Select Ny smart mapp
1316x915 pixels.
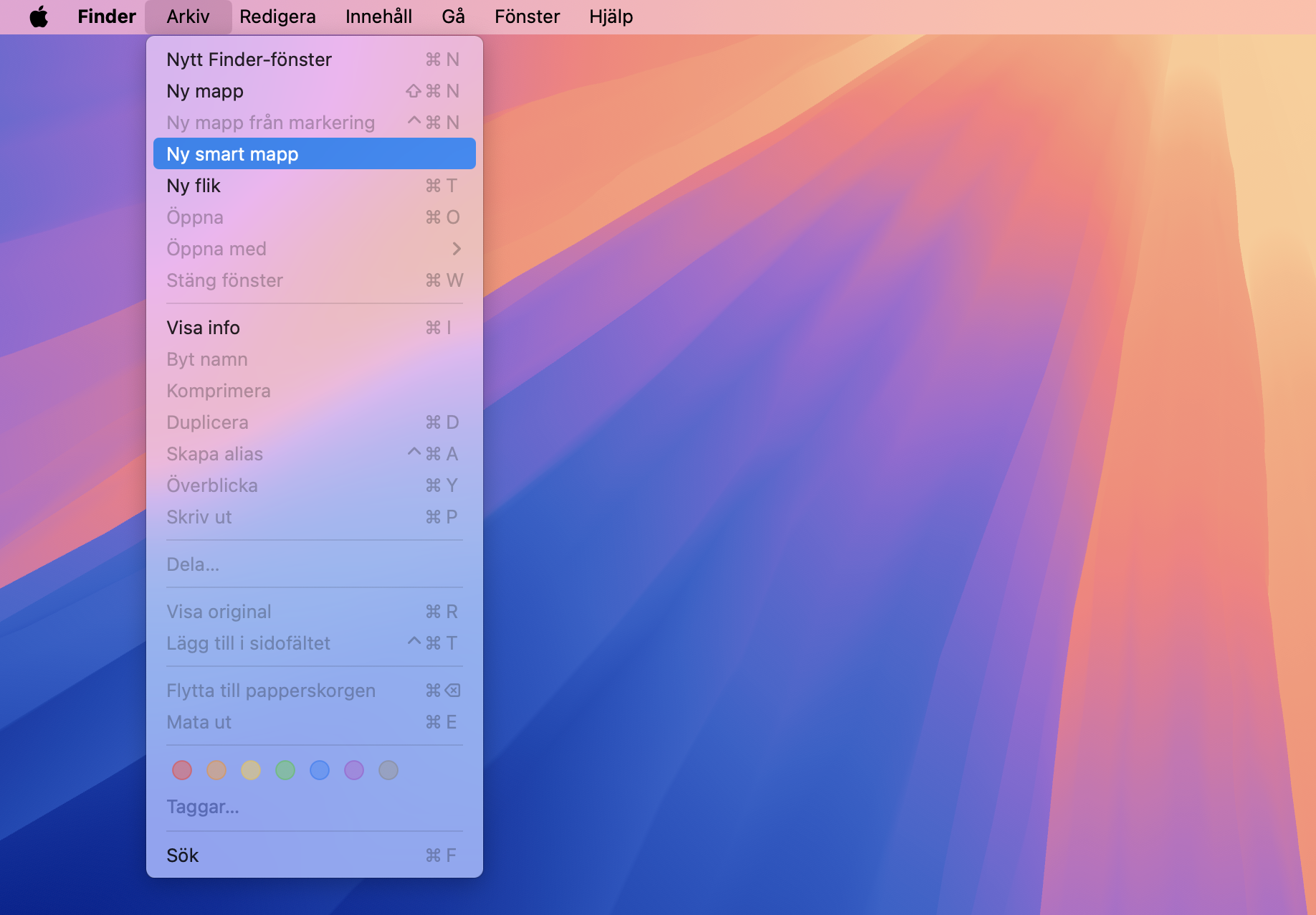pyautogui.click(x=315, y=154)
